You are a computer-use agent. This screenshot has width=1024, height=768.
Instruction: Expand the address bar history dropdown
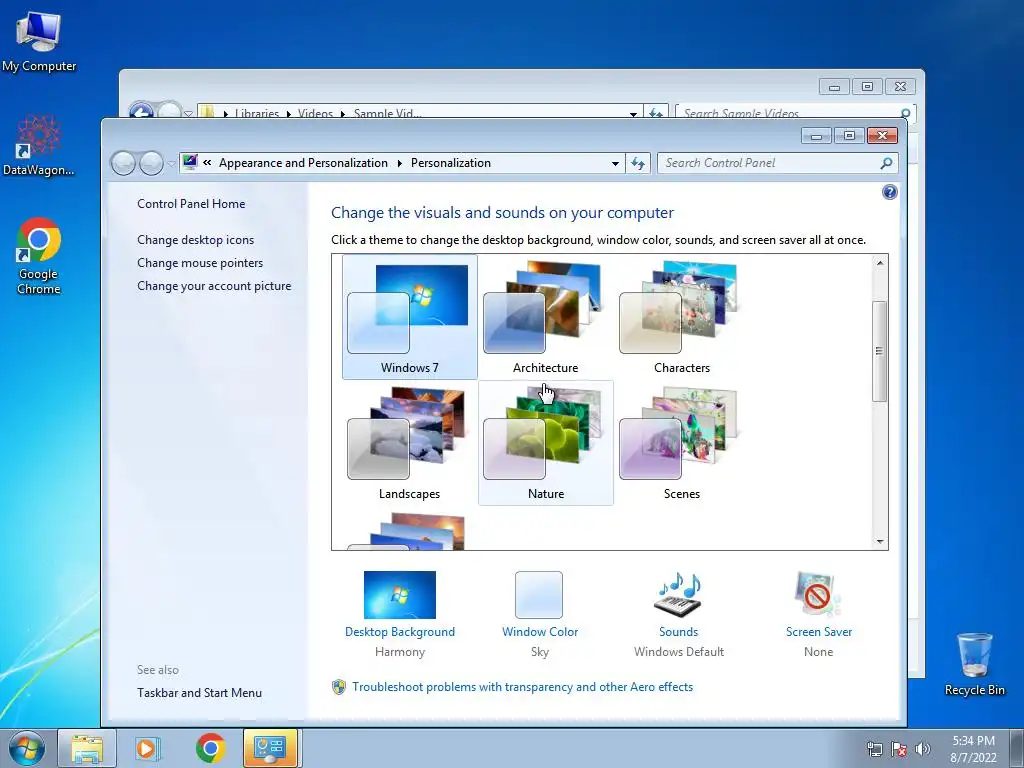tap(615, 163)
